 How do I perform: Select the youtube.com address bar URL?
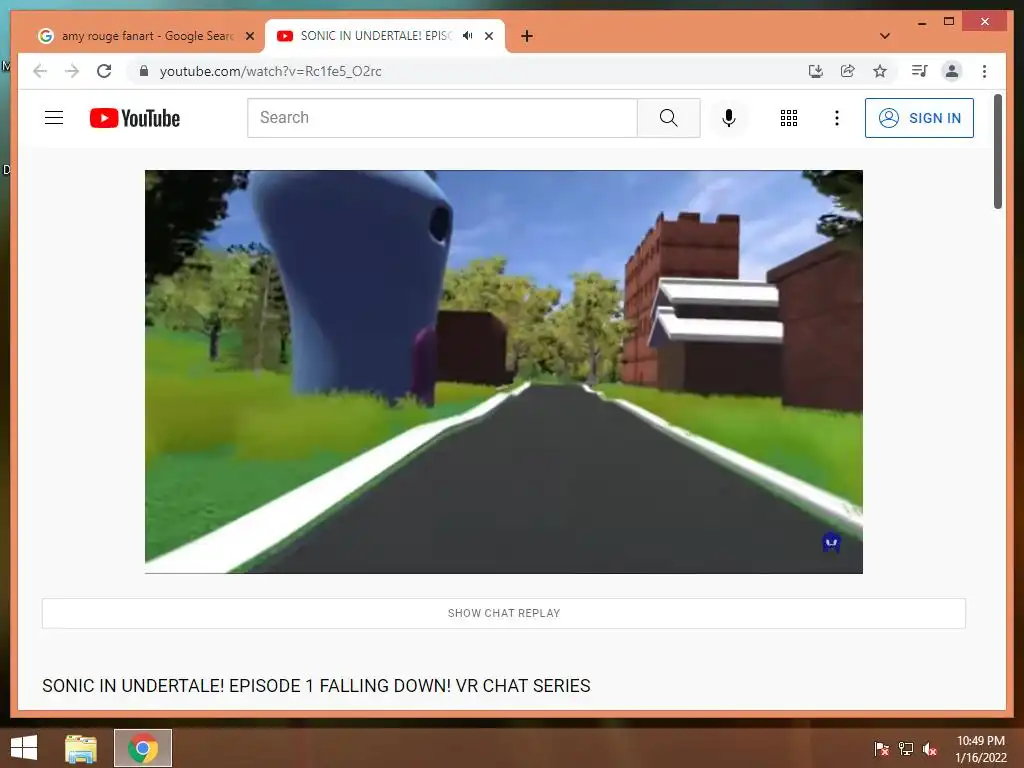[270, 71]
